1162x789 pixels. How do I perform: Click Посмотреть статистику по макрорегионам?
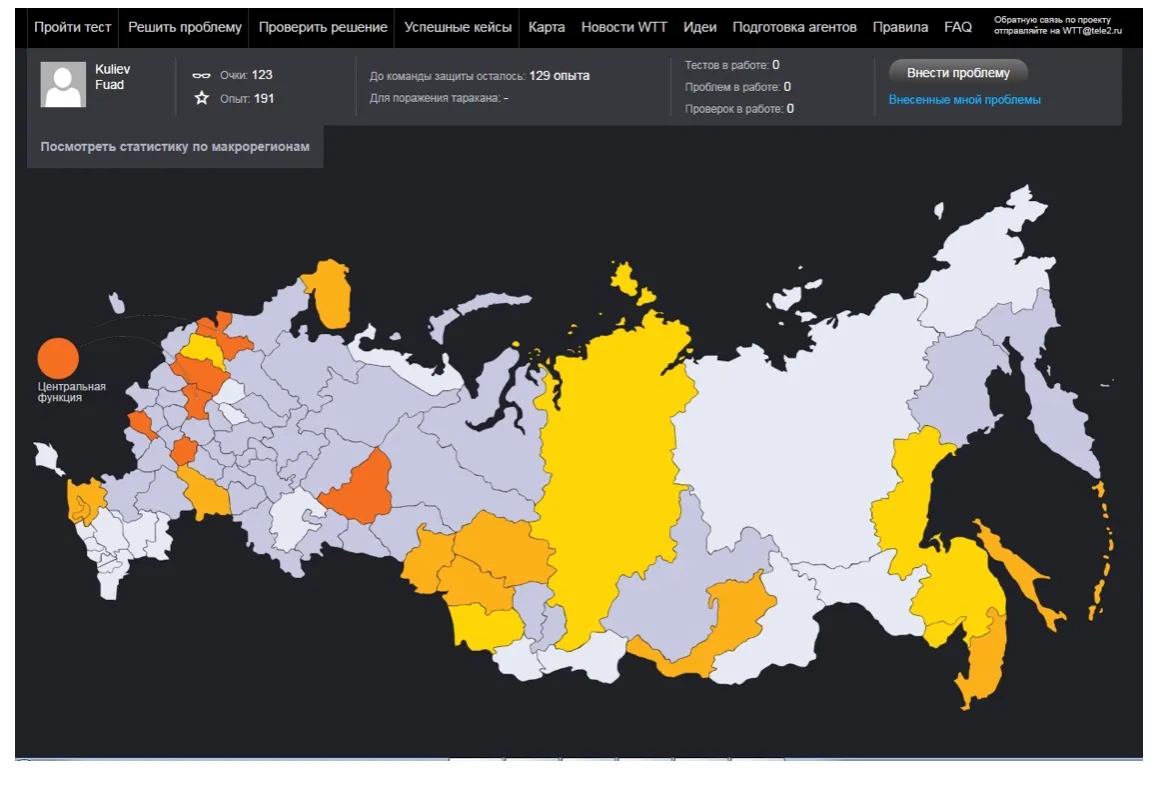(175, 147)
